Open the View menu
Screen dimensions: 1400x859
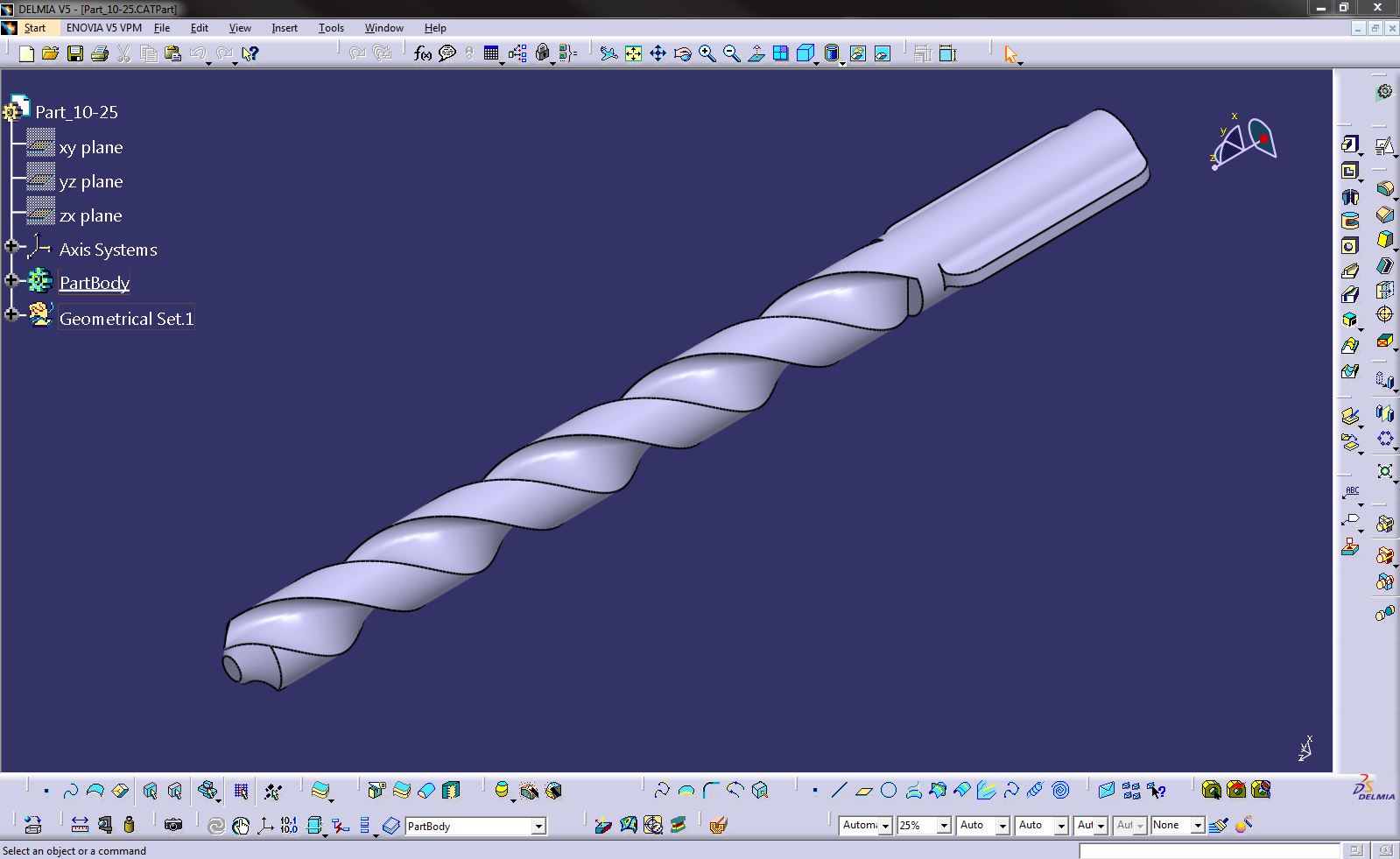pyautogui.click(x=240, y=28)
